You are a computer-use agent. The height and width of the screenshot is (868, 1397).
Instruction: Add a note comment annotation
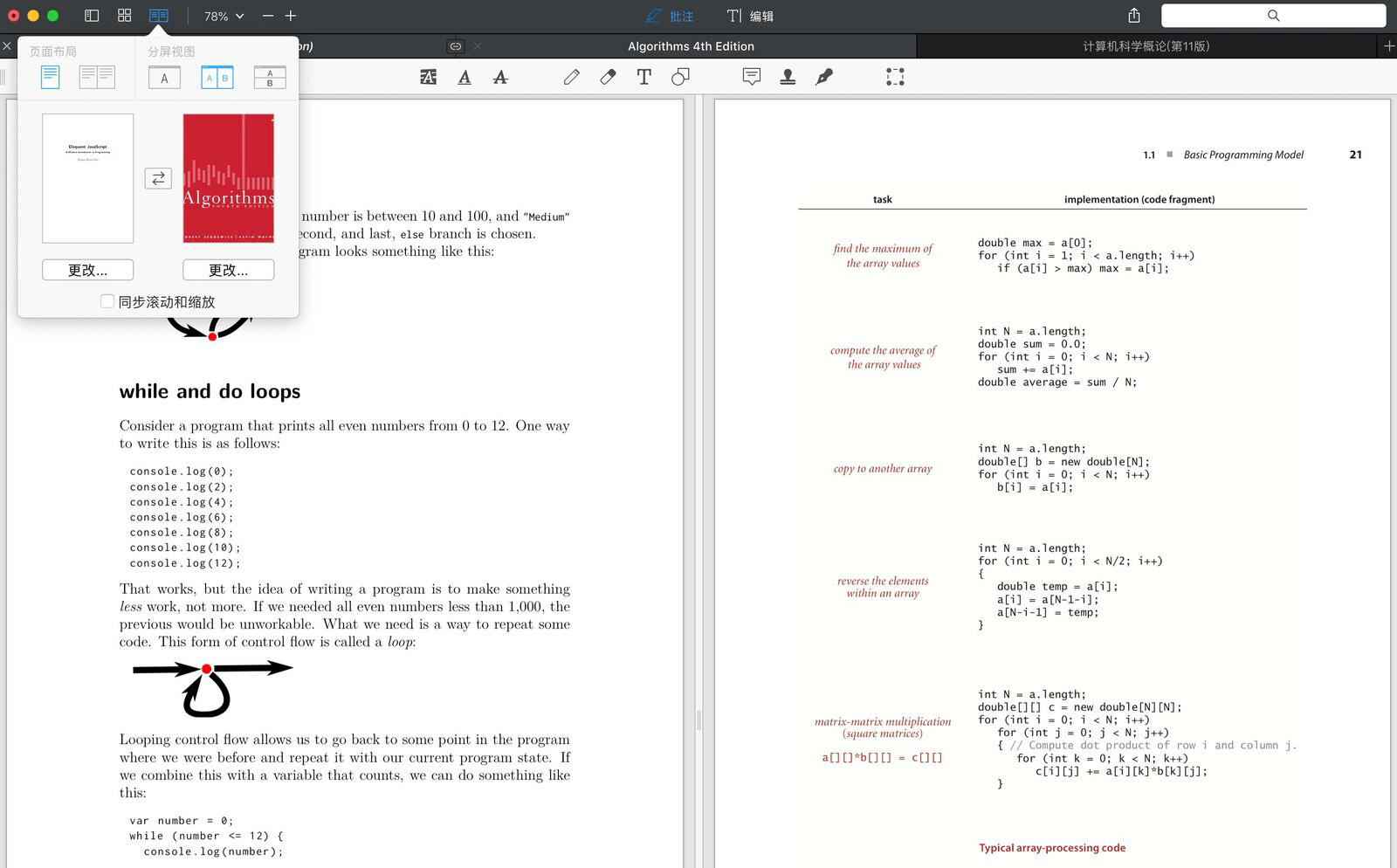[751, 78]
